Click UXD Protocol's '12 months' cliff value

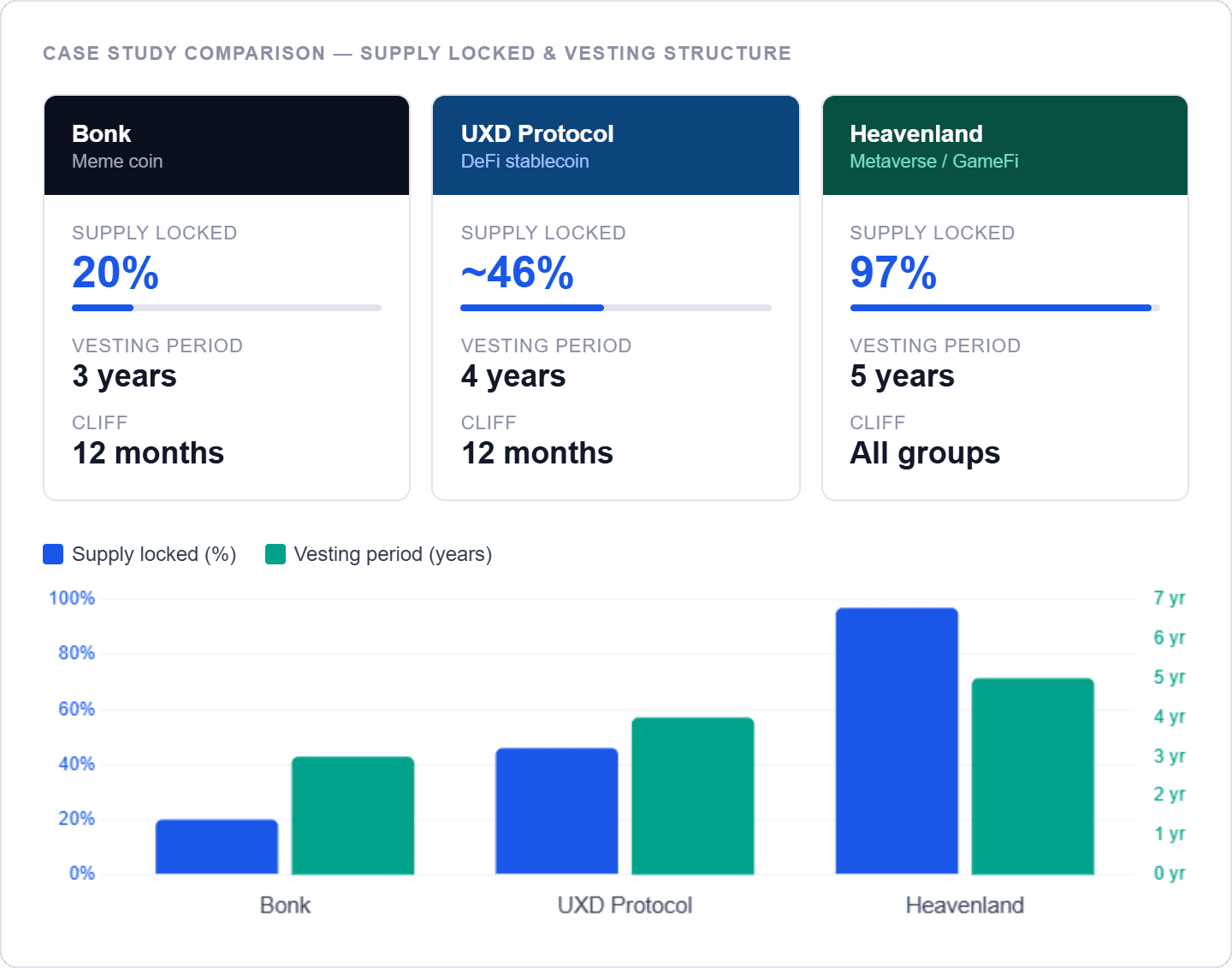click(x=537, y=453)
